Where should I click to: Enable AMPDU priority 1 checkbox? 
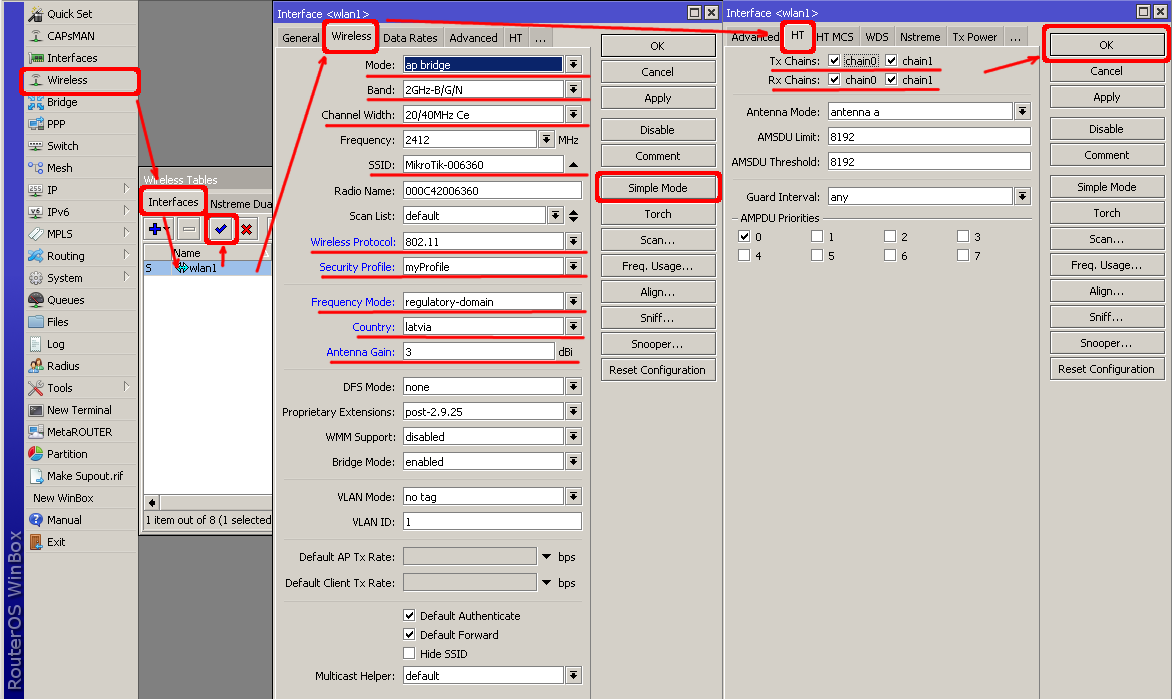coord(817,237)
